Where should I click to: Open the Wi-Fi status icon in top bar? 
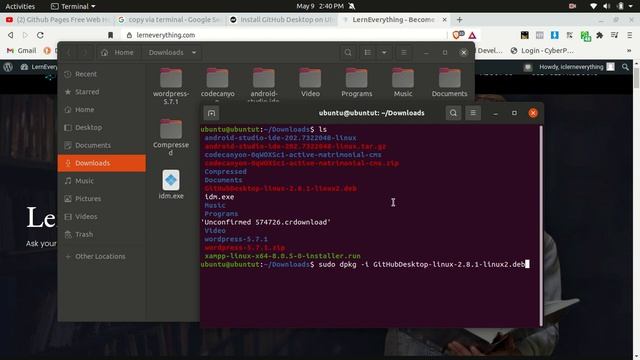tap(593, 6)
